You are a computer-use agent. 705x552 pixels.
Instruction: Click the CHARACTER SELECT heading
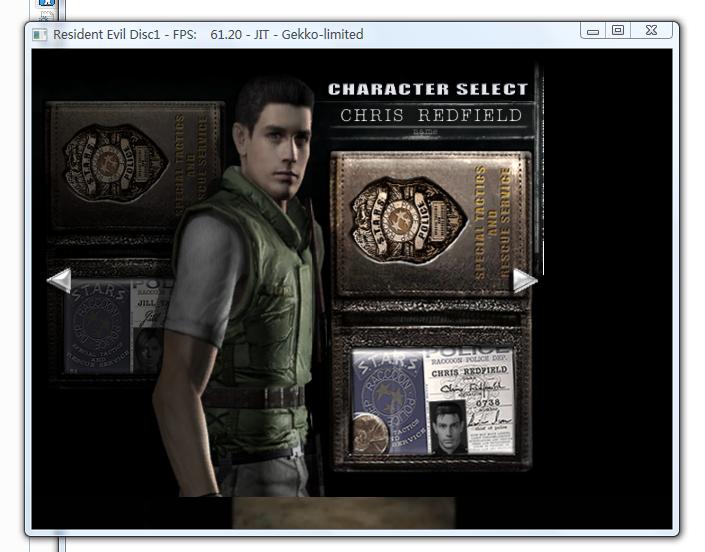coord(427,90)
